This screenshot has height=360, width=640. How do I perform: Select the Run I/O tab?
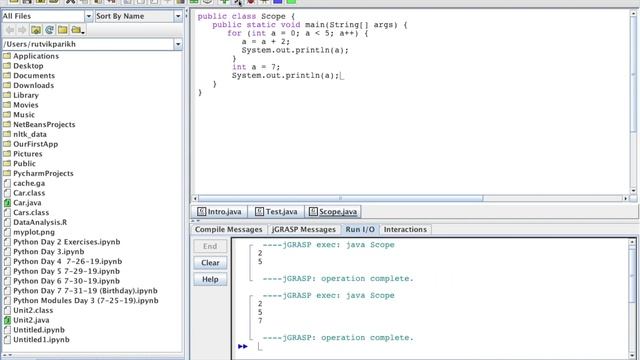(360, 229)
